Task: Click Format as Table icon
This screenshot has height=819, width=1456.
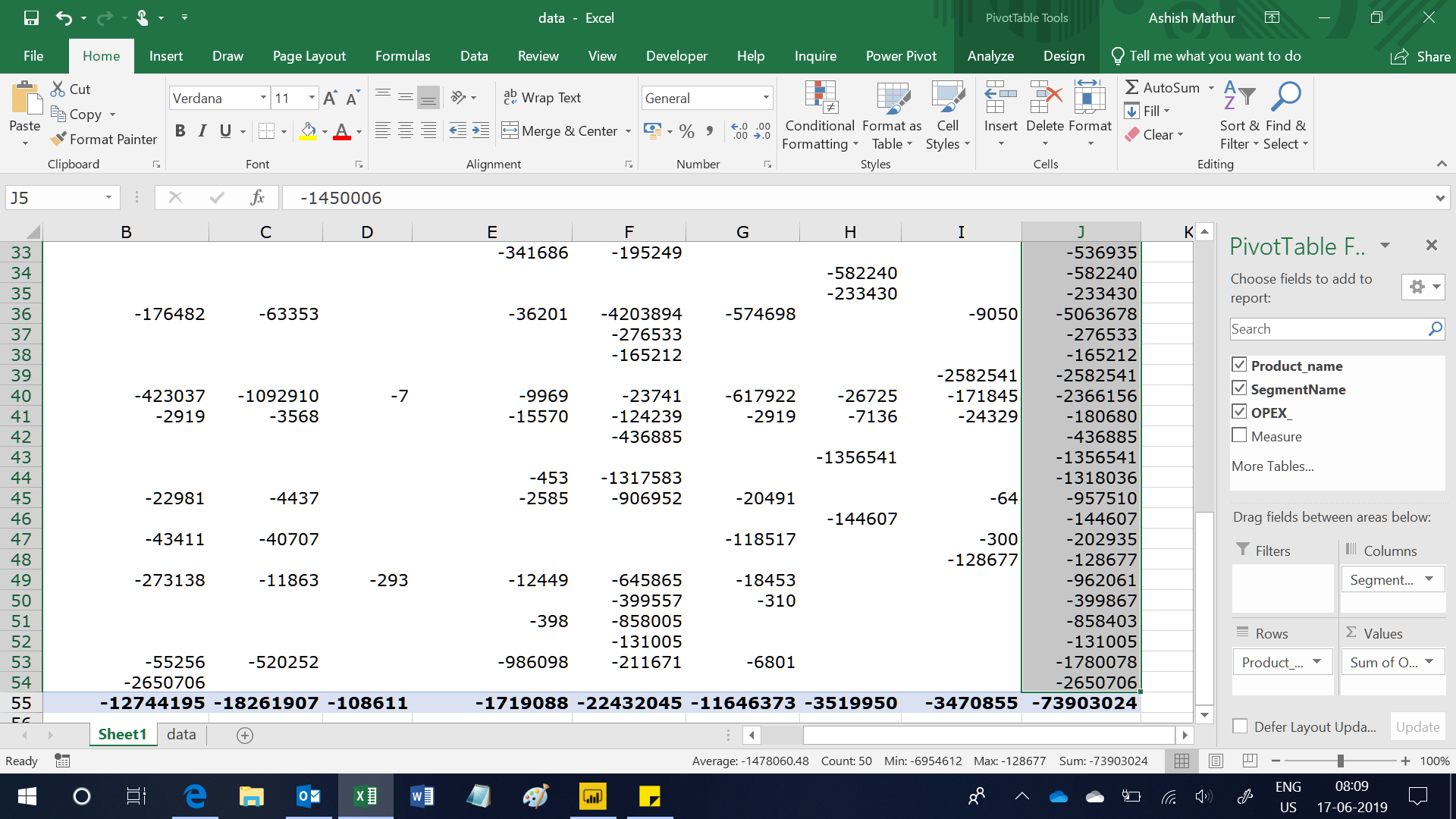Action: pyautogui.click(x=893, y=115)
